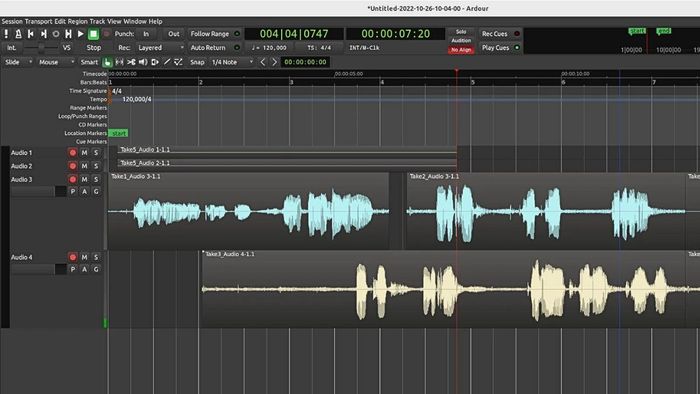Open the Transport menu
Viewport: 700px width, 394px height.
pos(38,21)
